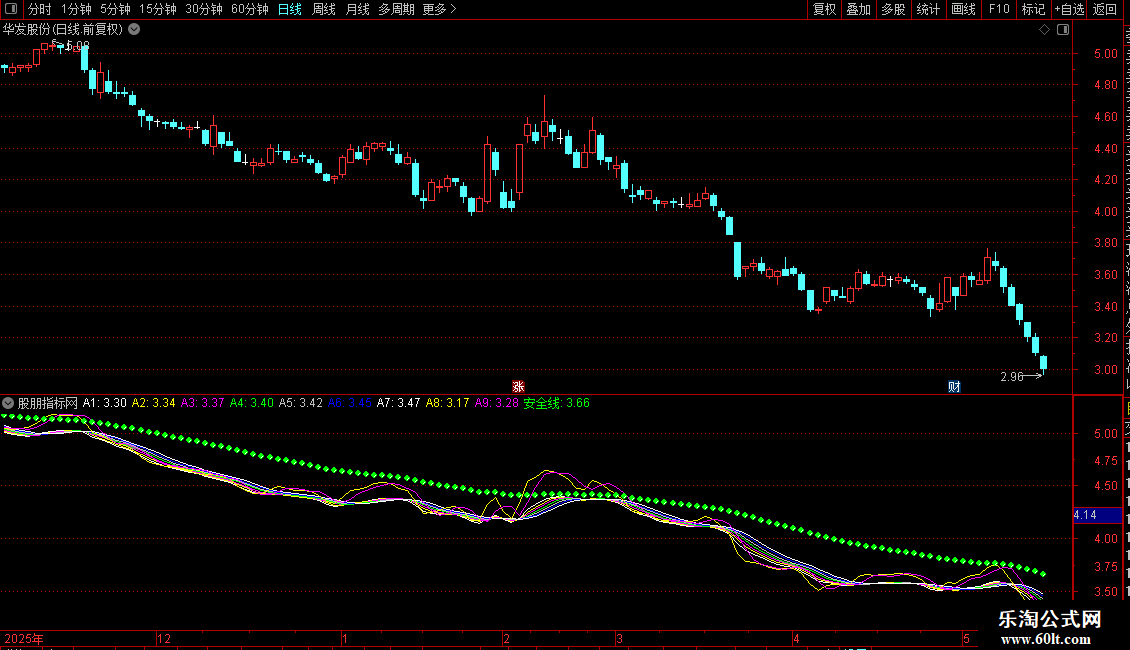Click month 5 on the time axis
Viewport: 1130px width, 650px height.
click(x=966, y=638)
